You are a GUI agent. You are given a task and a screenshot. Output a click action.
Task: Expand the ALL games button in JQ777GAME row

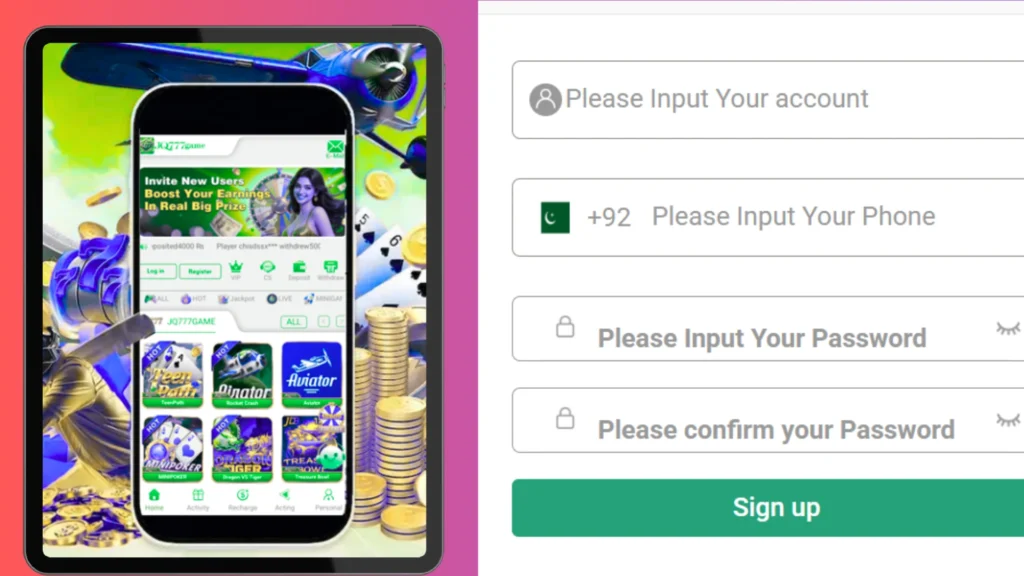point(293,321)
